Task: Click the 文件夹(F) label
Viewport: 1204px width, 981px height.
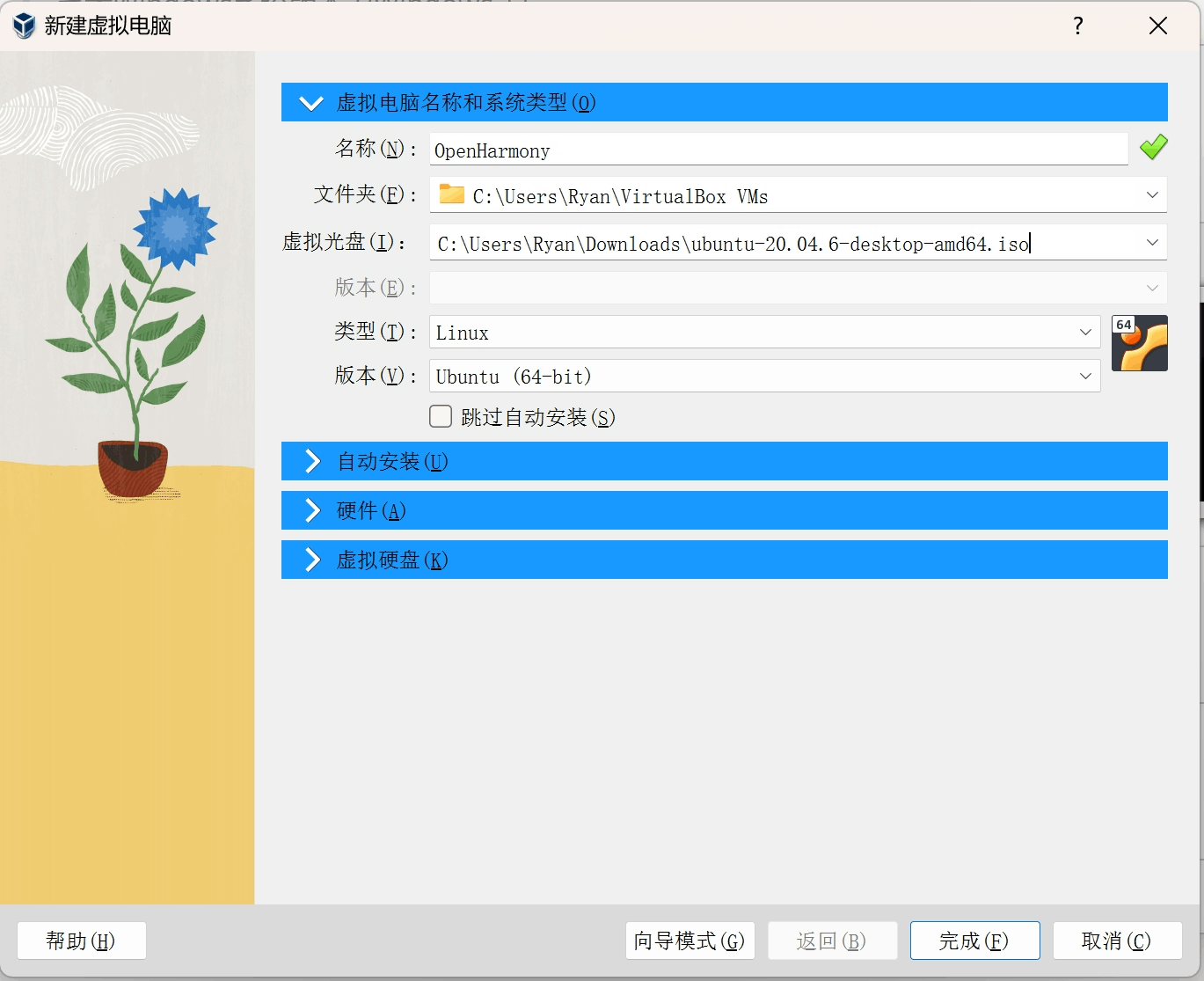Action: 365,194
